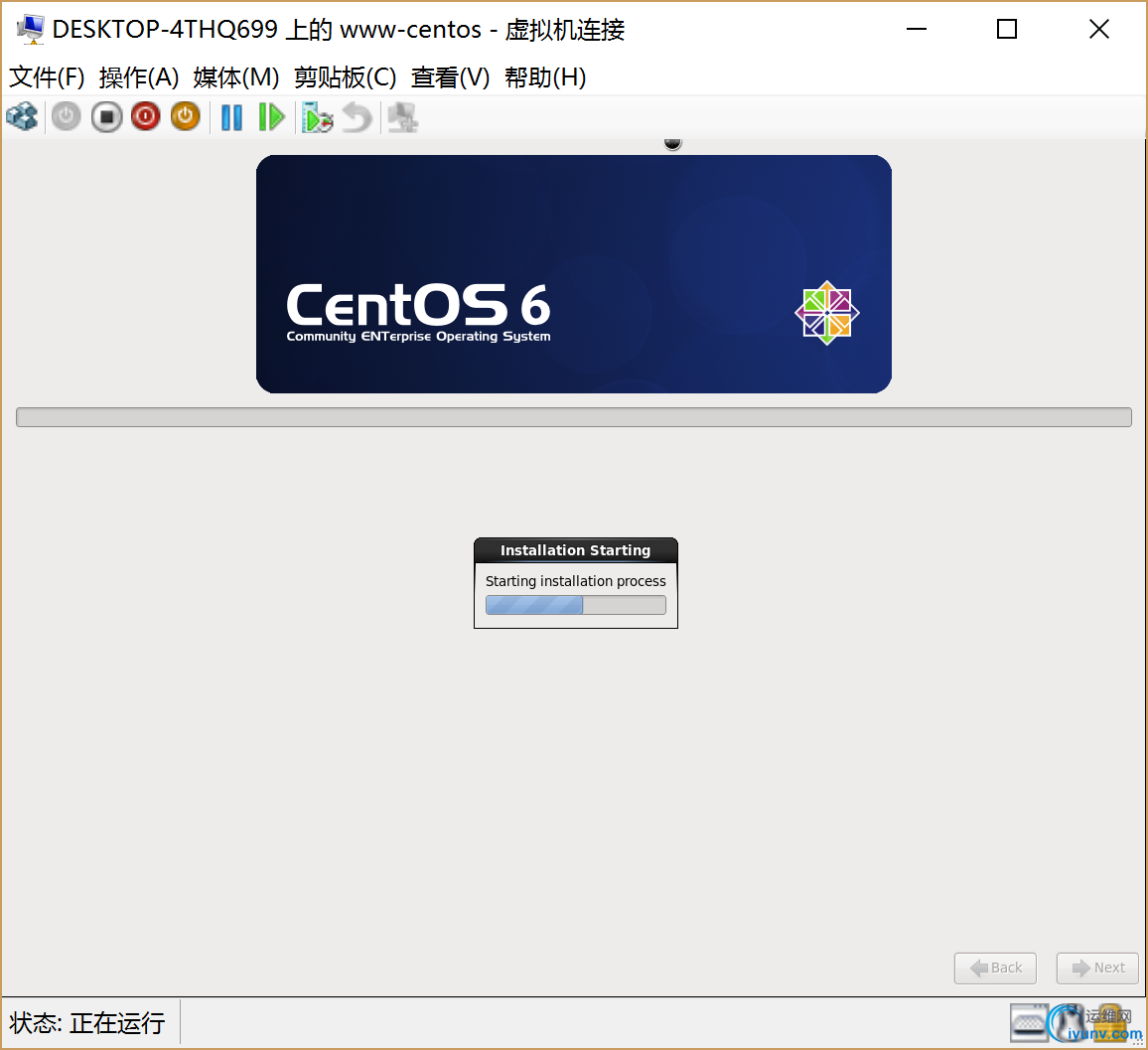Click the Checkpoint snapshot icon
This screenshot has width=1148, height=1050.
(317, 117)
